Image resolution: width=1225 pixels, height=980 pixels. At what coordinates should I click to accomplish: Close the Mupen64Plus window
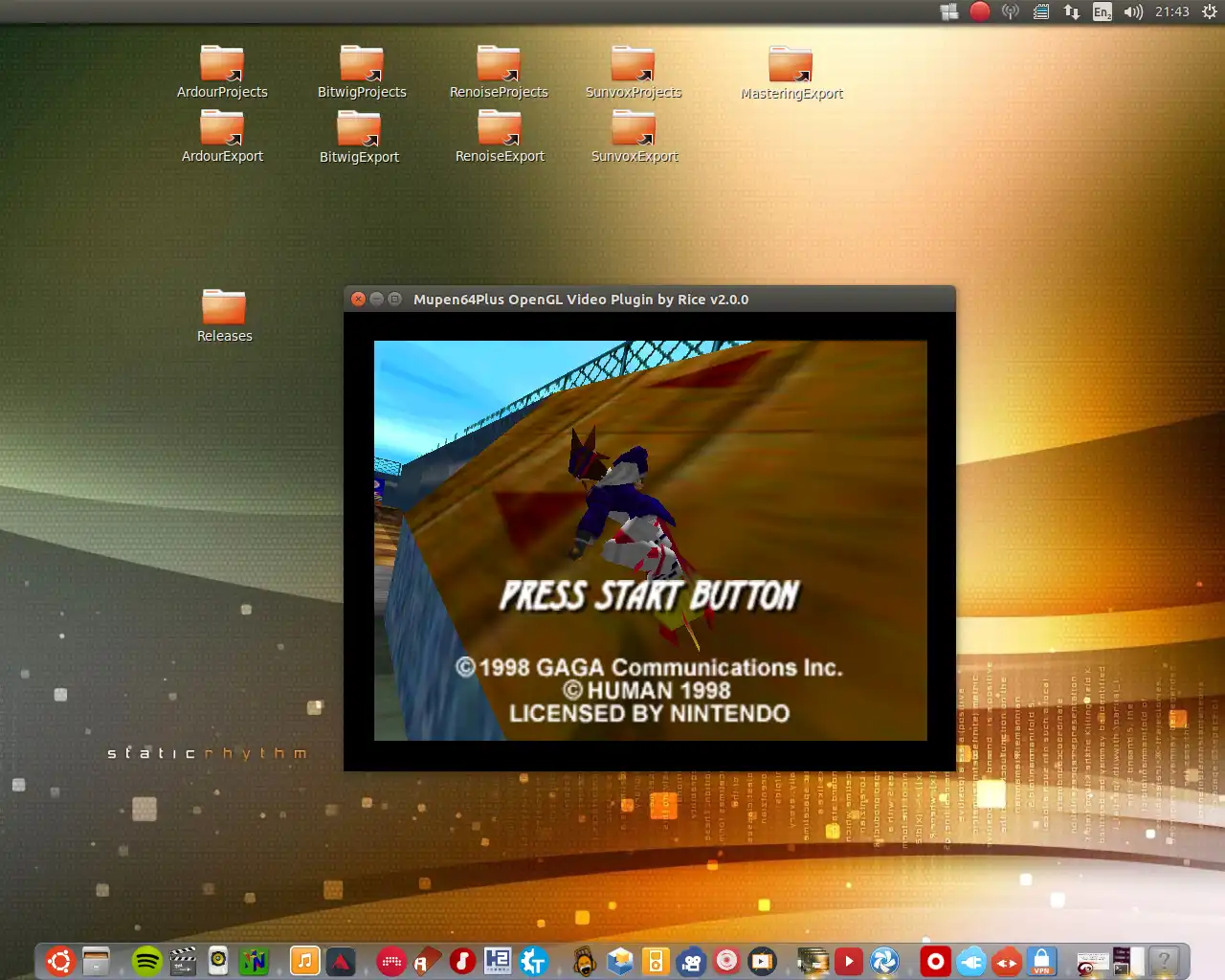tap(358, 299)
